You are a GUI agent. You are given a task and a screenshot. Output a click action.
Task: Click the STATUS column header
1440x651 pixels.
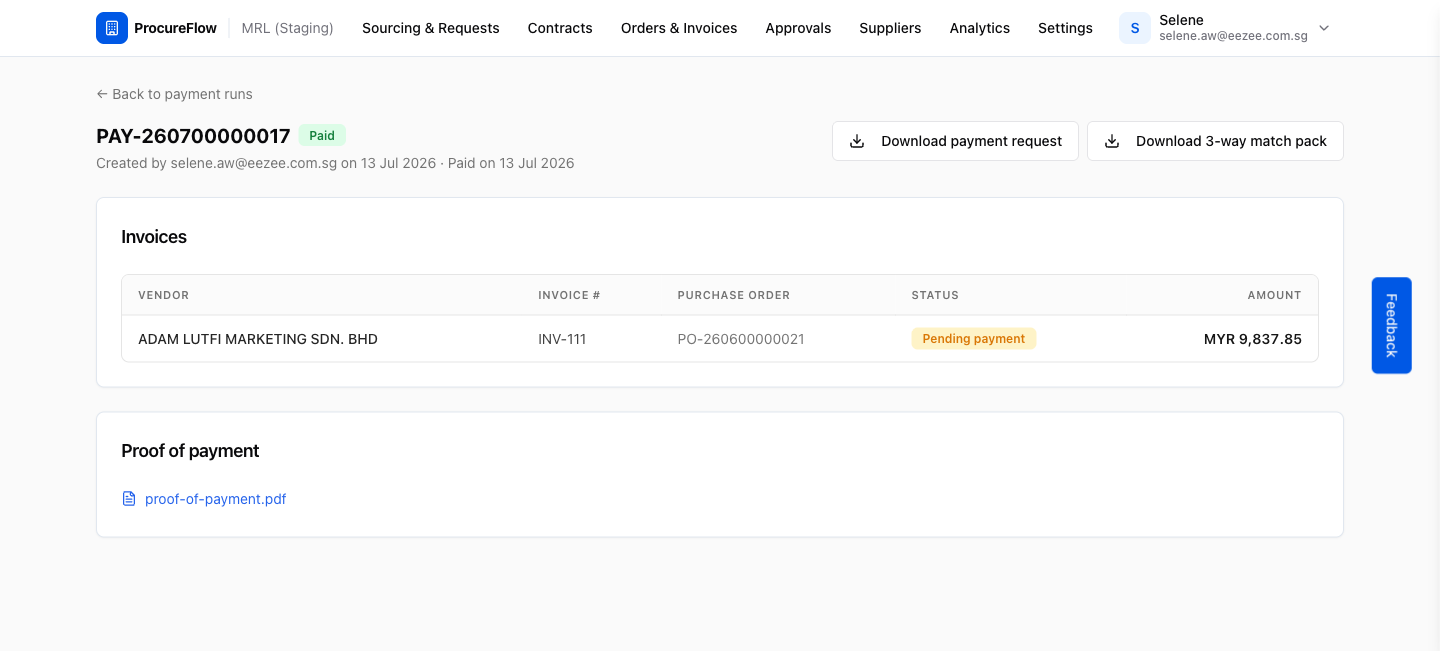point(935,295)
